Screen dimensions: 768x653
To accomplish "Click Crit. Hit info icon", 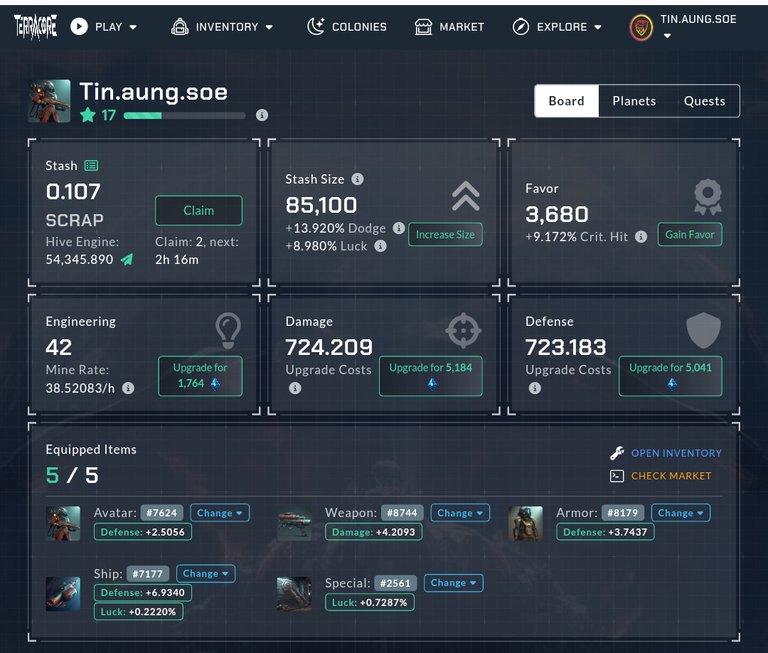I will tap(641, 237).
